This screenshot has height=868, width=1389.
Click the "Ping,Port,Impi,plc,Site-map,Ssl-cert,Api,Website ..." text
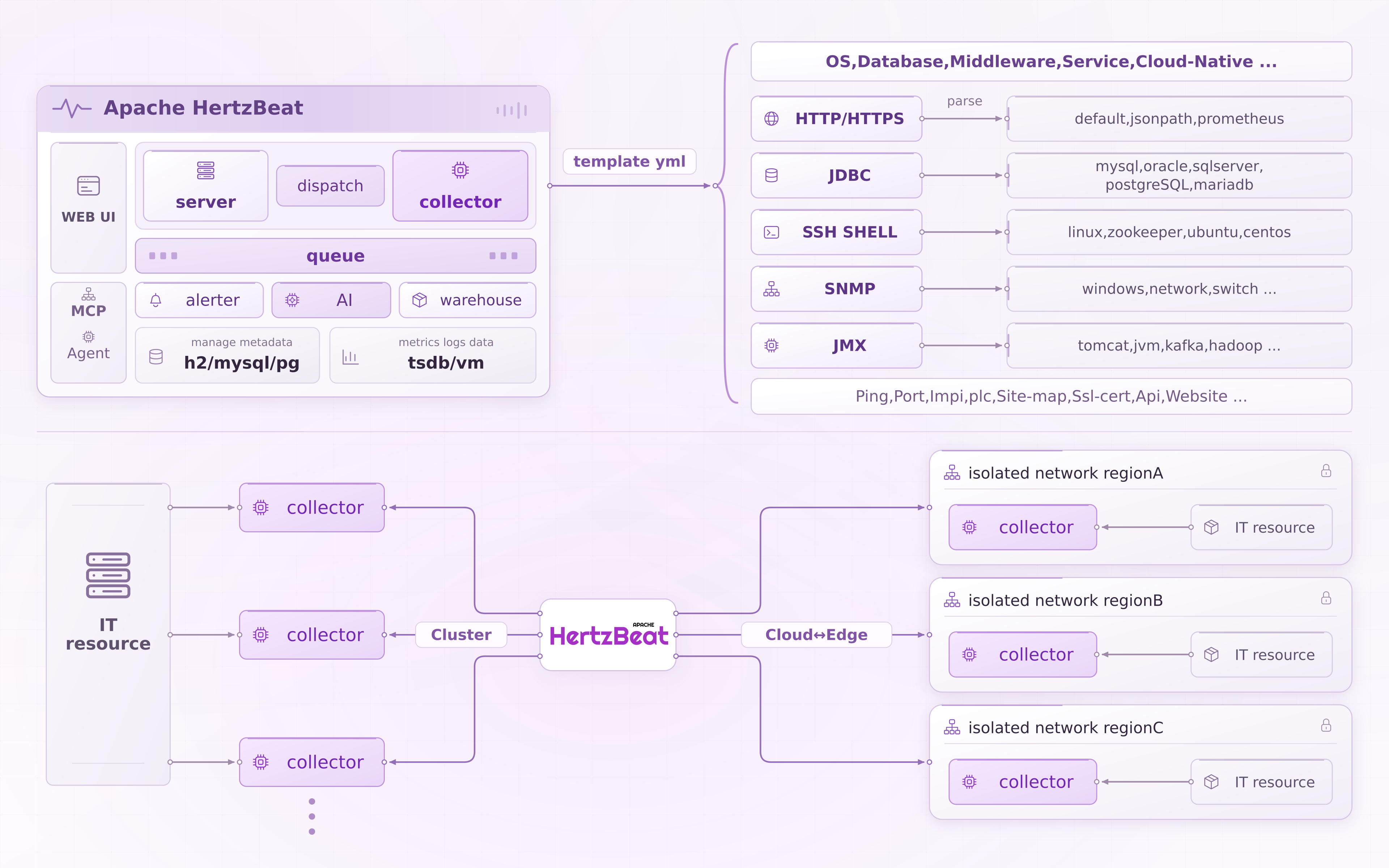pos(1052,396)
